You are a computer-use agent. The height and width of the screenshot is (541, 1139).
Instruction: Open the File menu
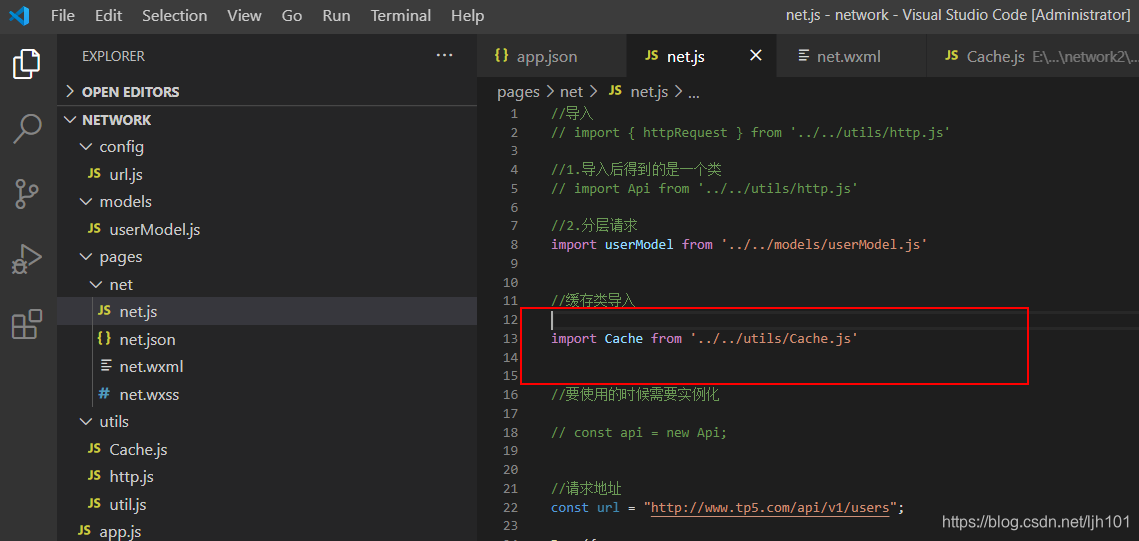coord(63,15)
